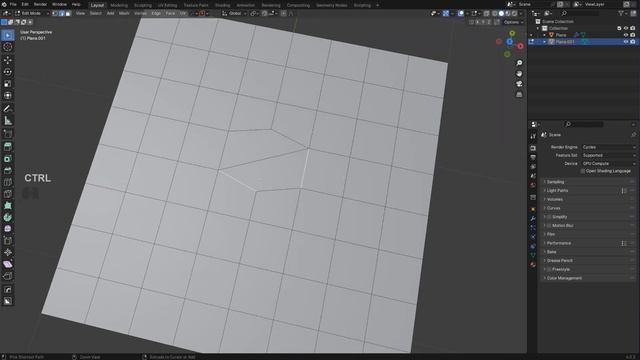Toggle the Freestyle checkbox
640x360 pixels.
point(549,270)
